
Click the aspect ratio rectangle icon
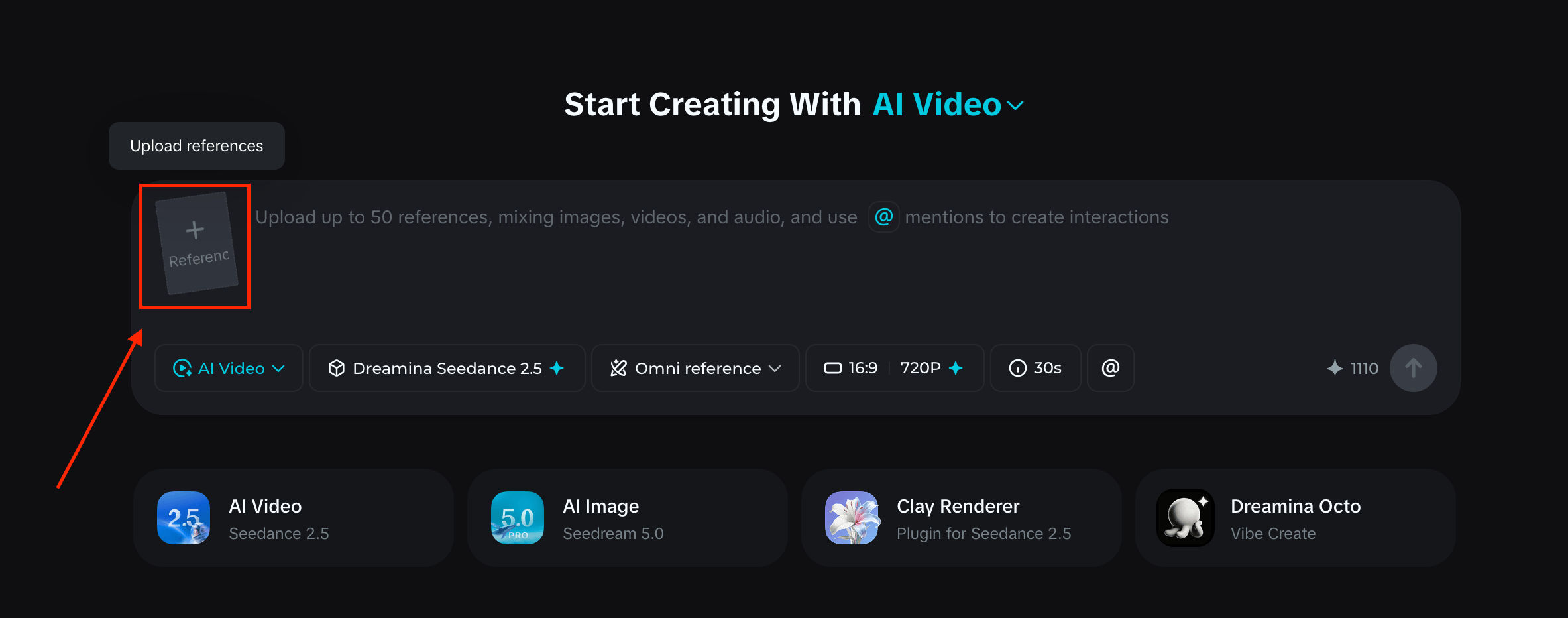point(833,368)
